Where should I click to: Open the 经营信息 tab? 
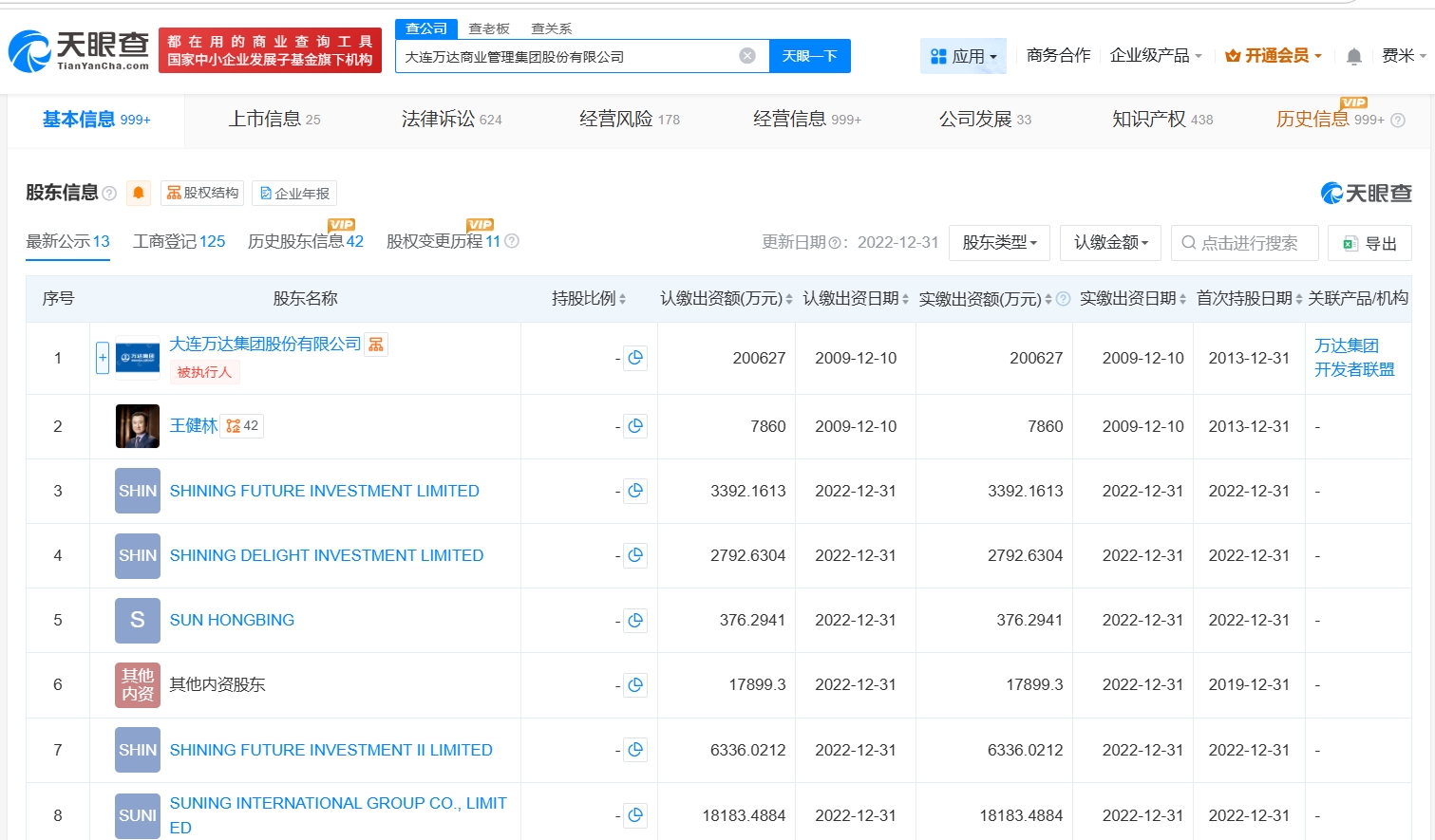(806, 120)
